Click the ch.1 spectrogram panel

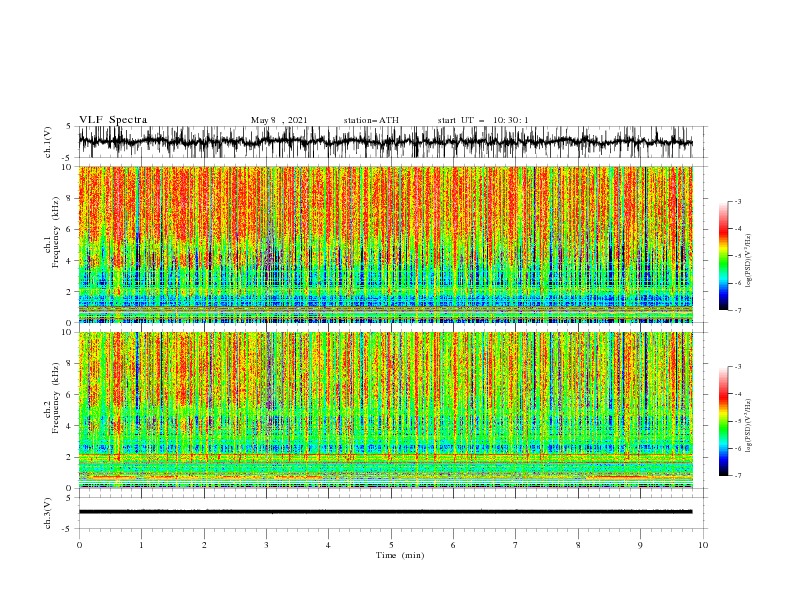click(385, 244)
